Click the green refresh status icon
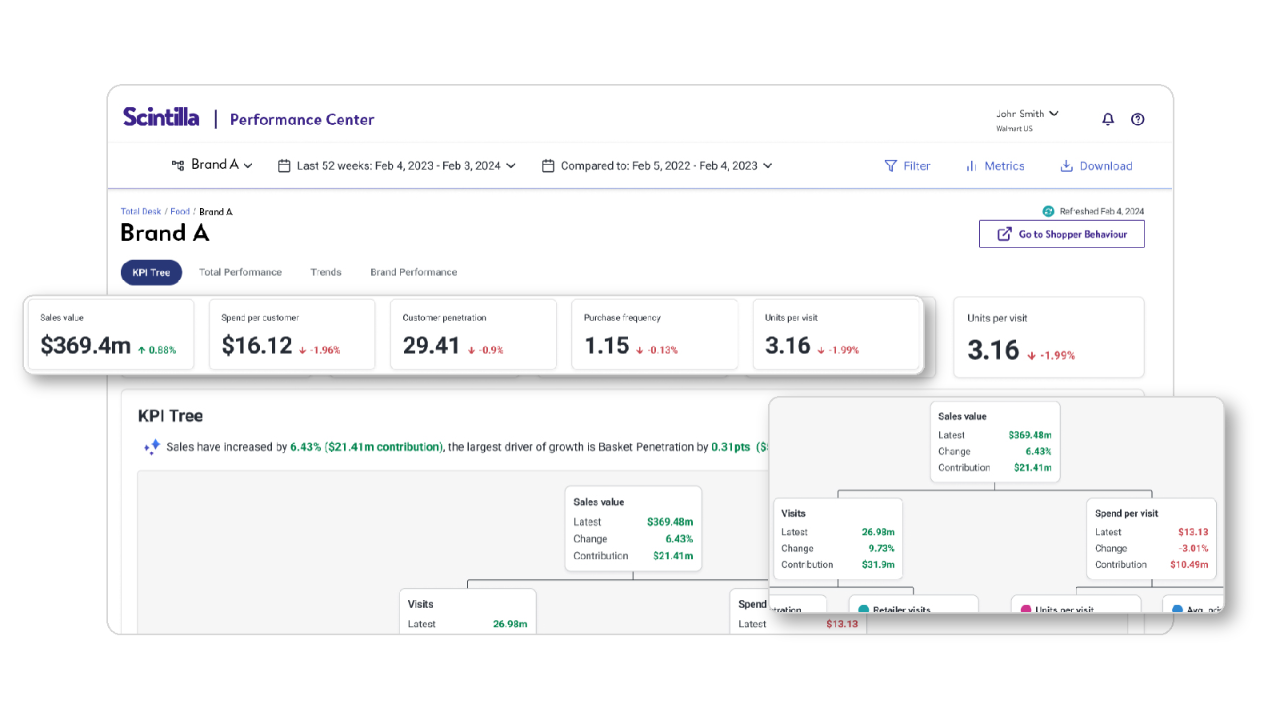Image resolution: width=1280 pixels, height=720 pixels. [1048, 211]
